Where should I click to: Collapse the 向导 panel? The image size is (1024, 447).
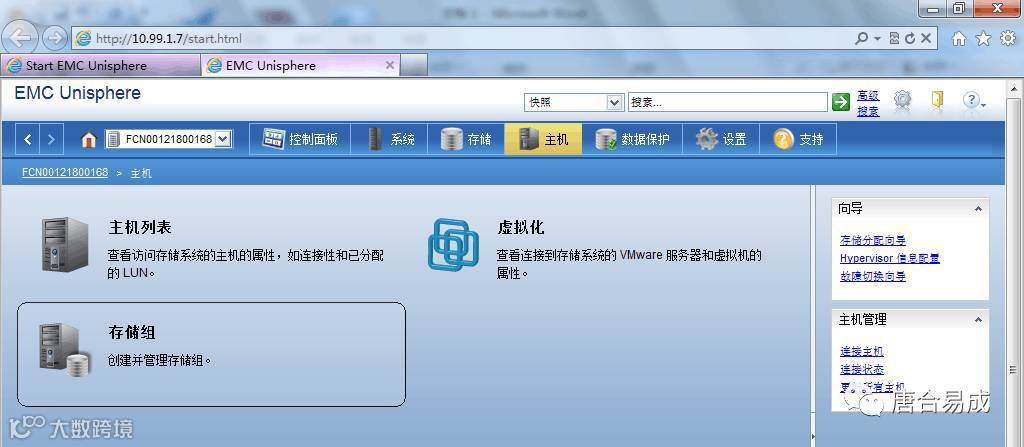[978, 209]
